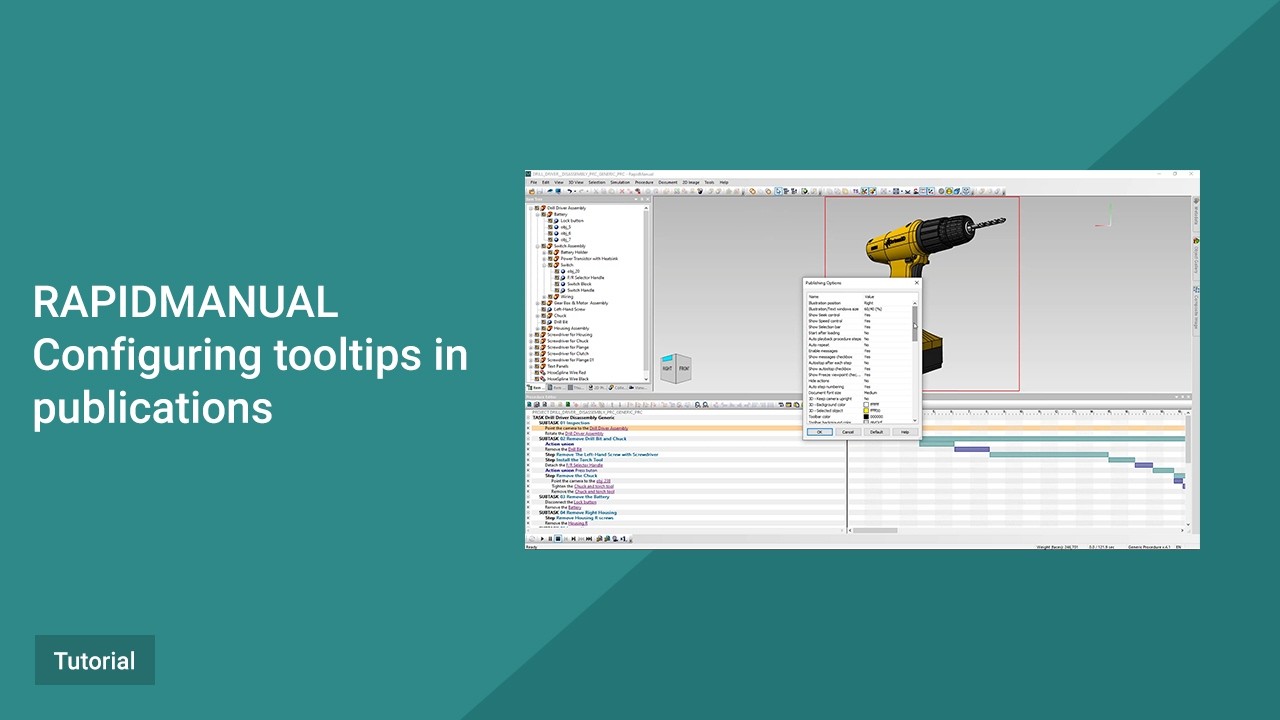Click the Play button in playback bar
1280x720 pixels.
point(542,538)
